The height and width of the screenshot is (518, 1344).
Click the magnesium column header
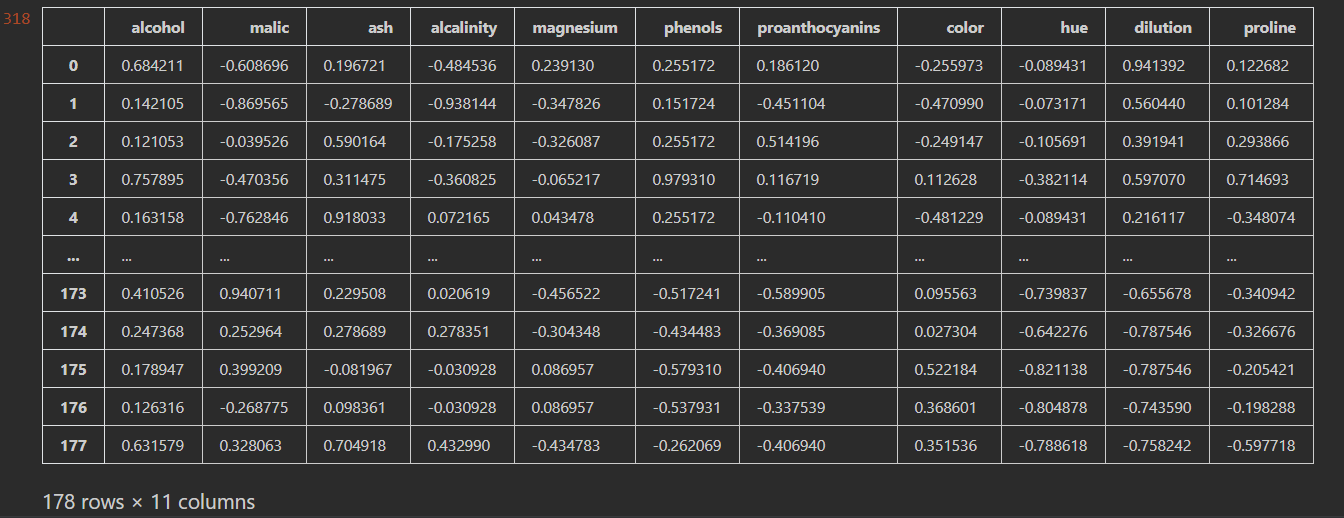click(575, 28)
